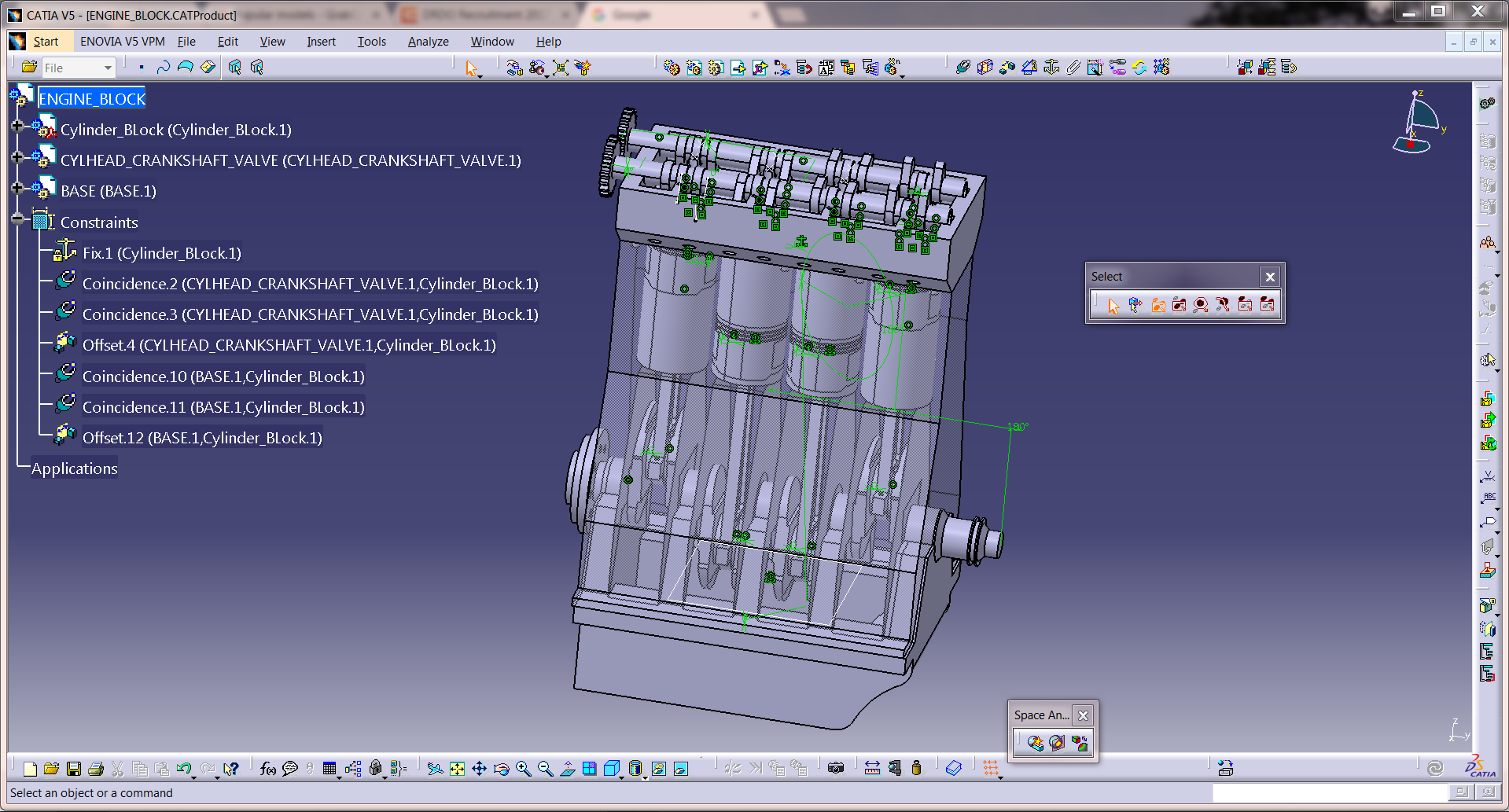Open the Start menu
Viewport: 1509px width, 812px height.
[x=46, y=42]
